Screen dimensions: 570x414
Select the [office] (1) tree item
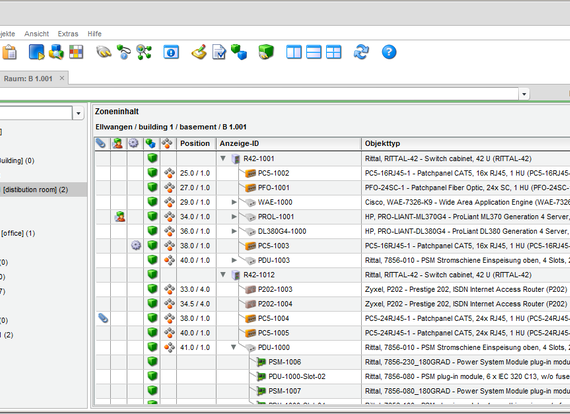(18, 233)
